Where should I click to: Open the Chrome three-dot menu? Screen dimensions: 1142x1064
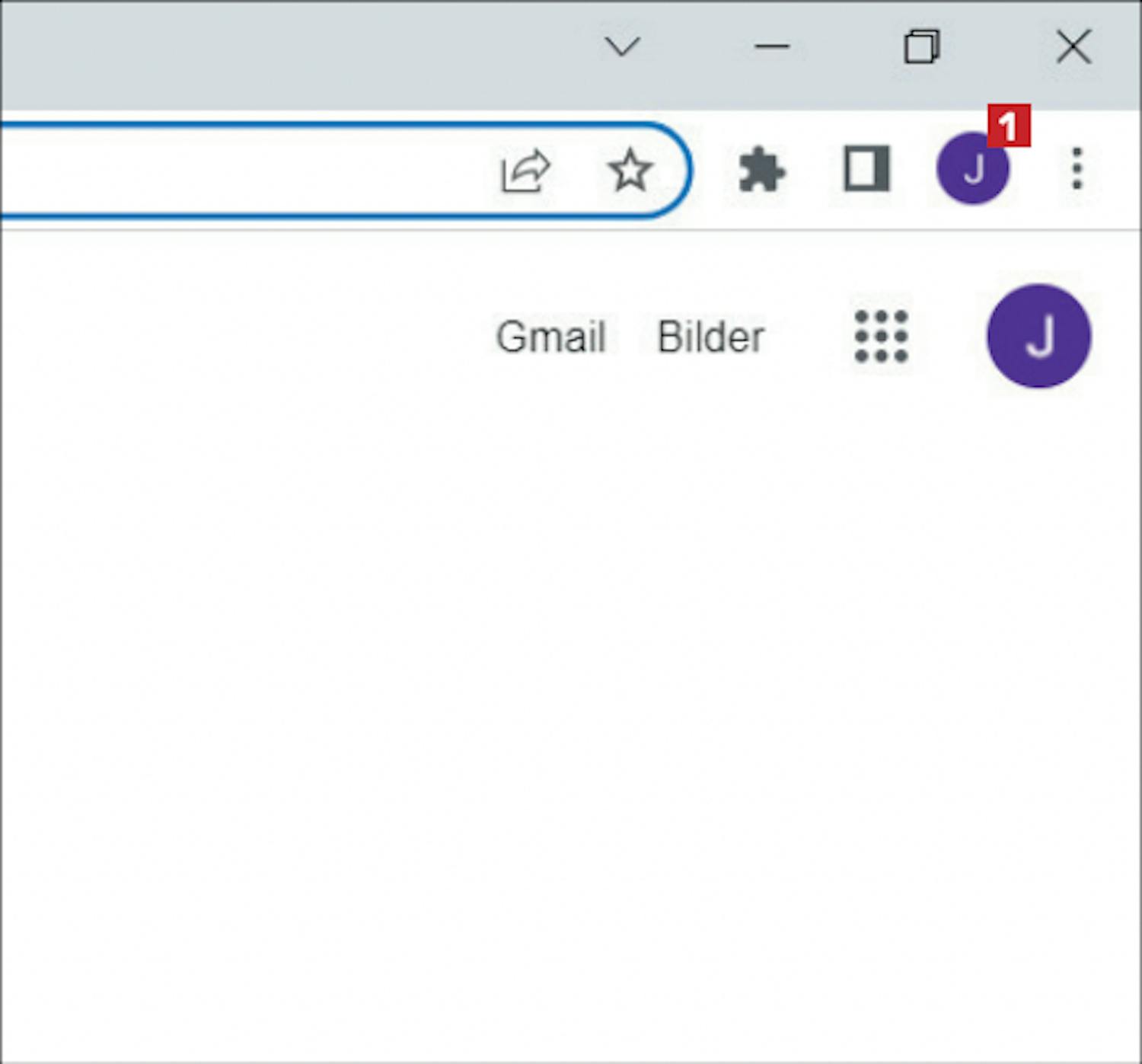[1077, 168]
